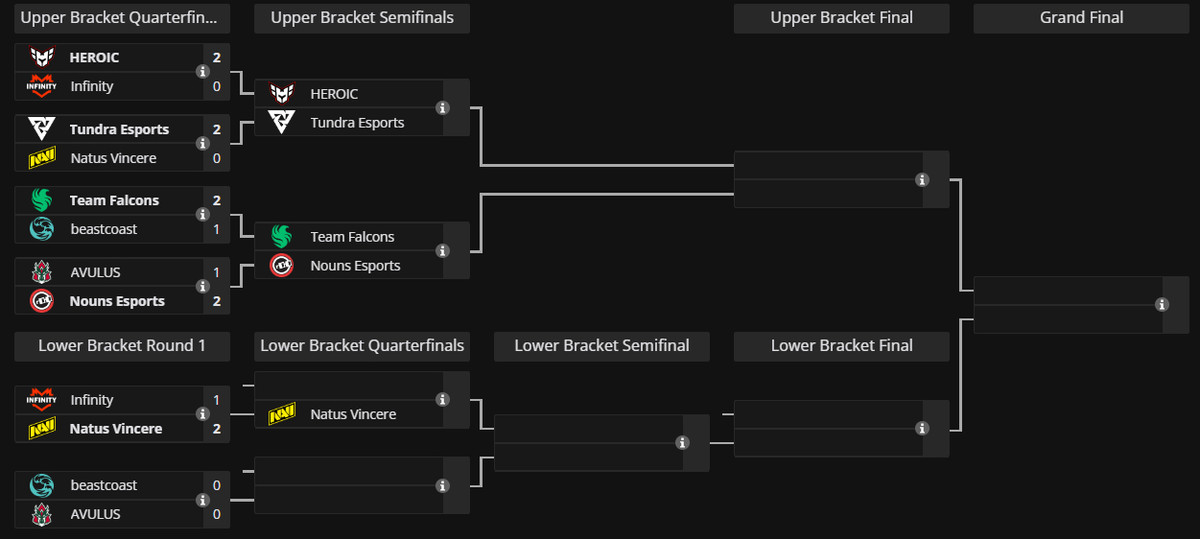Open info for HEROIC vs Infinity match

203,72
